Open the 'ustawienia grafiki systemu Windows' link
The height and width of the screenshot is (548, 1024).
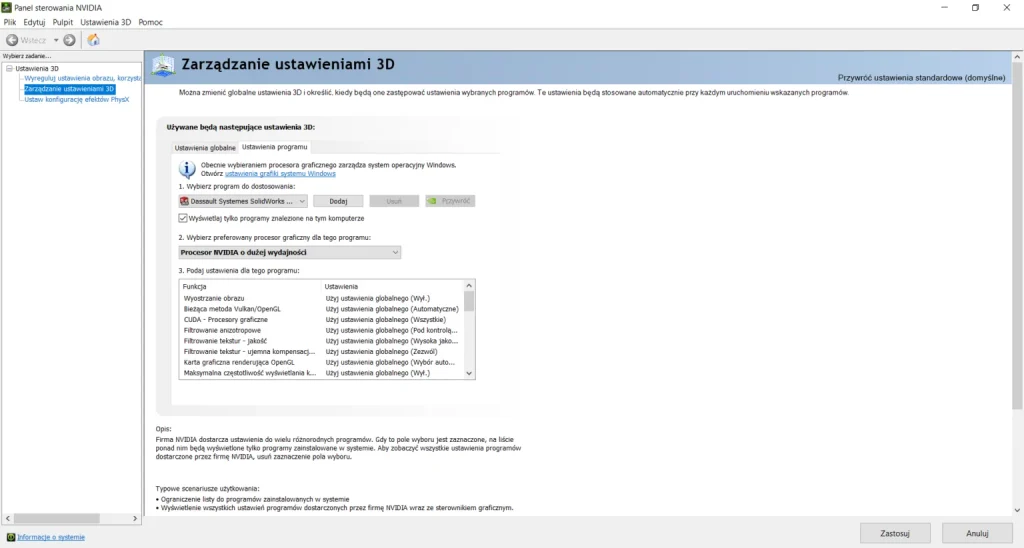pyautogui.click(x=280, y=173)
